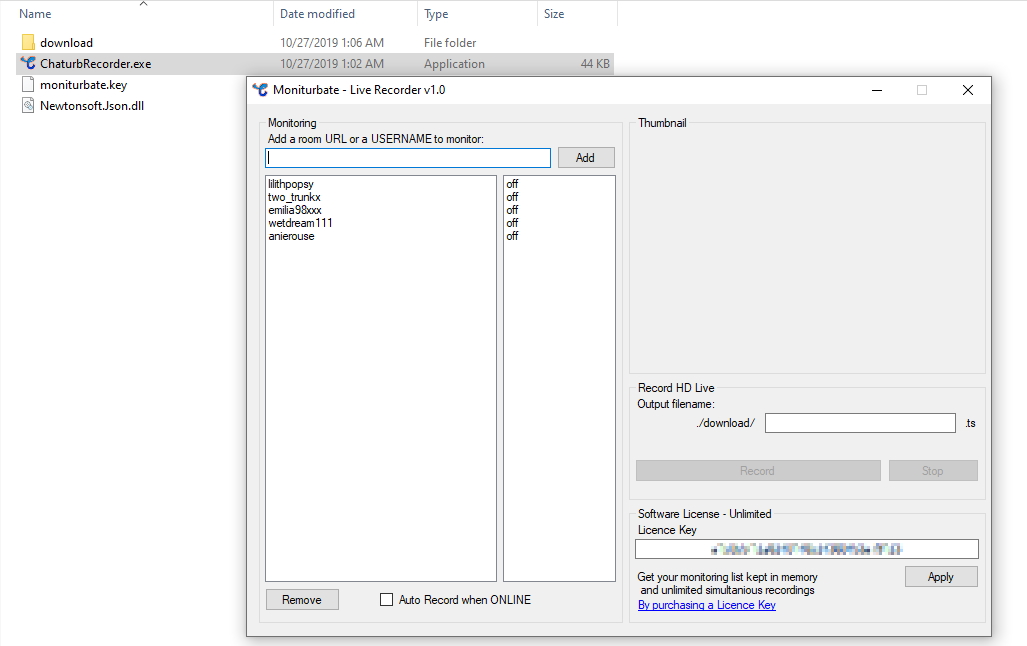The image size is (1027, 646).
Task: Click the off status for lilithpopsy
Action: click(512, 184)
